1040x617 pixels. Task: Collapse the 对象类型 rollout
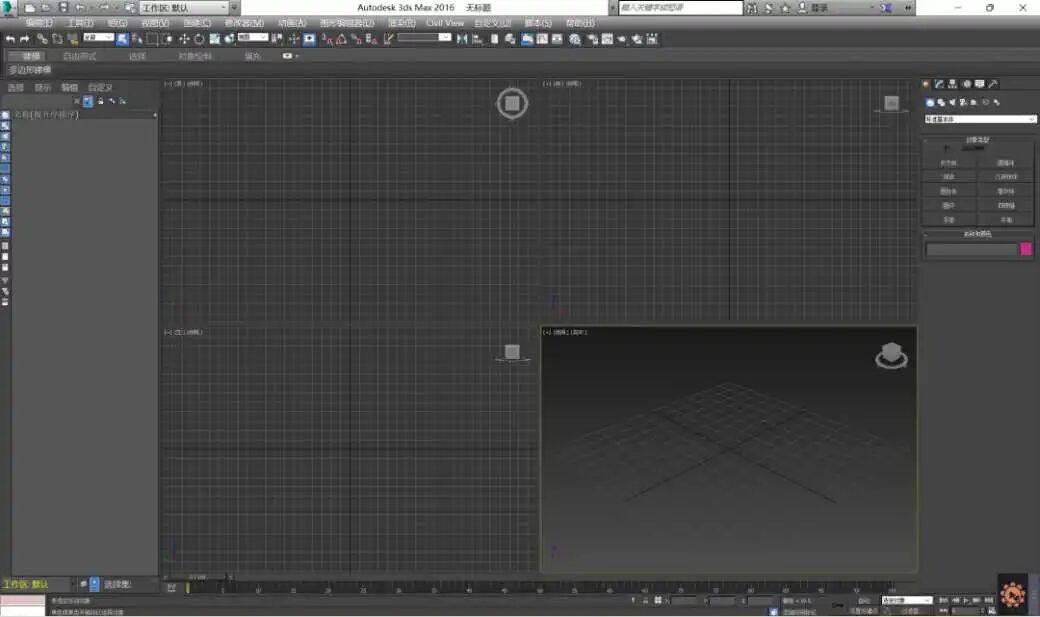point(978,140)
